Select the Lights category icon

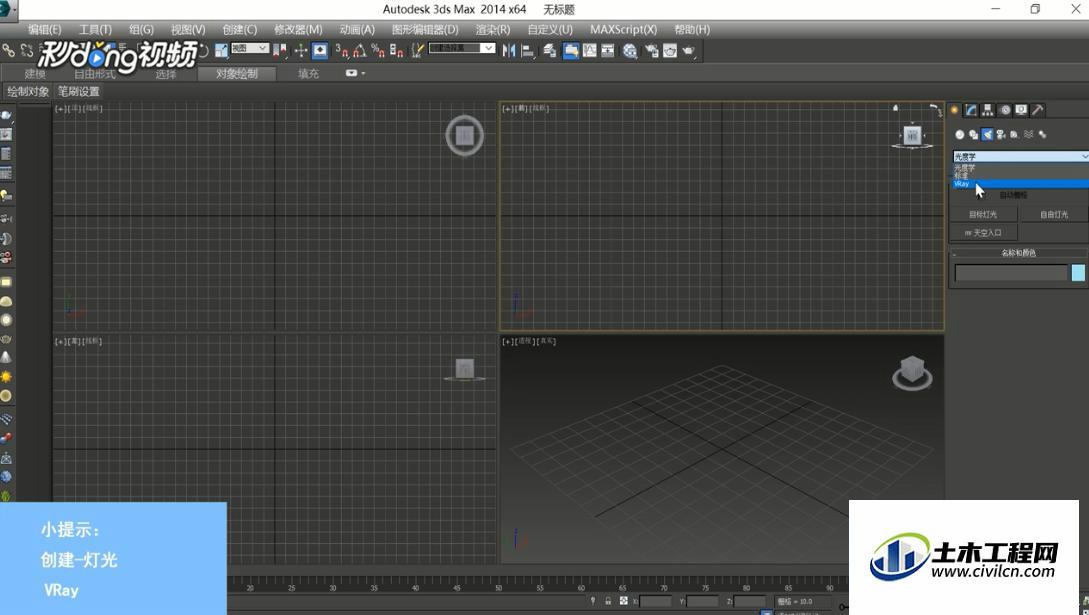(988, 135)
